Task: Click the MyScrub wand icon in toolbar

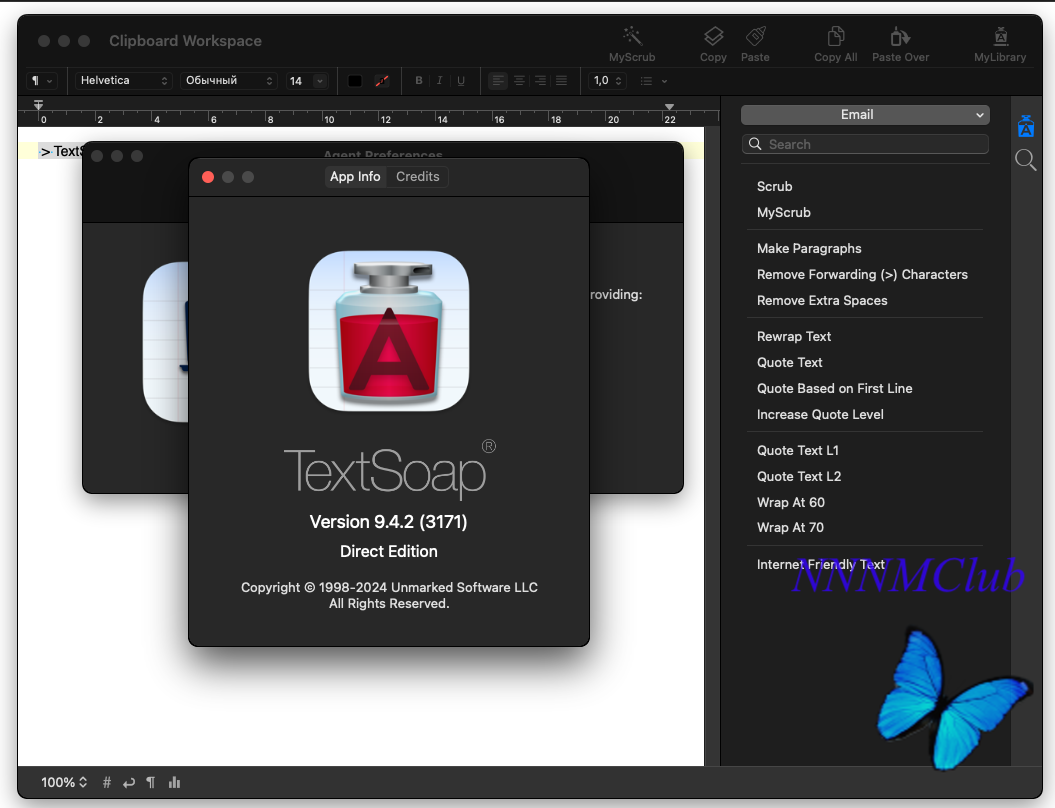Action: 632,36
